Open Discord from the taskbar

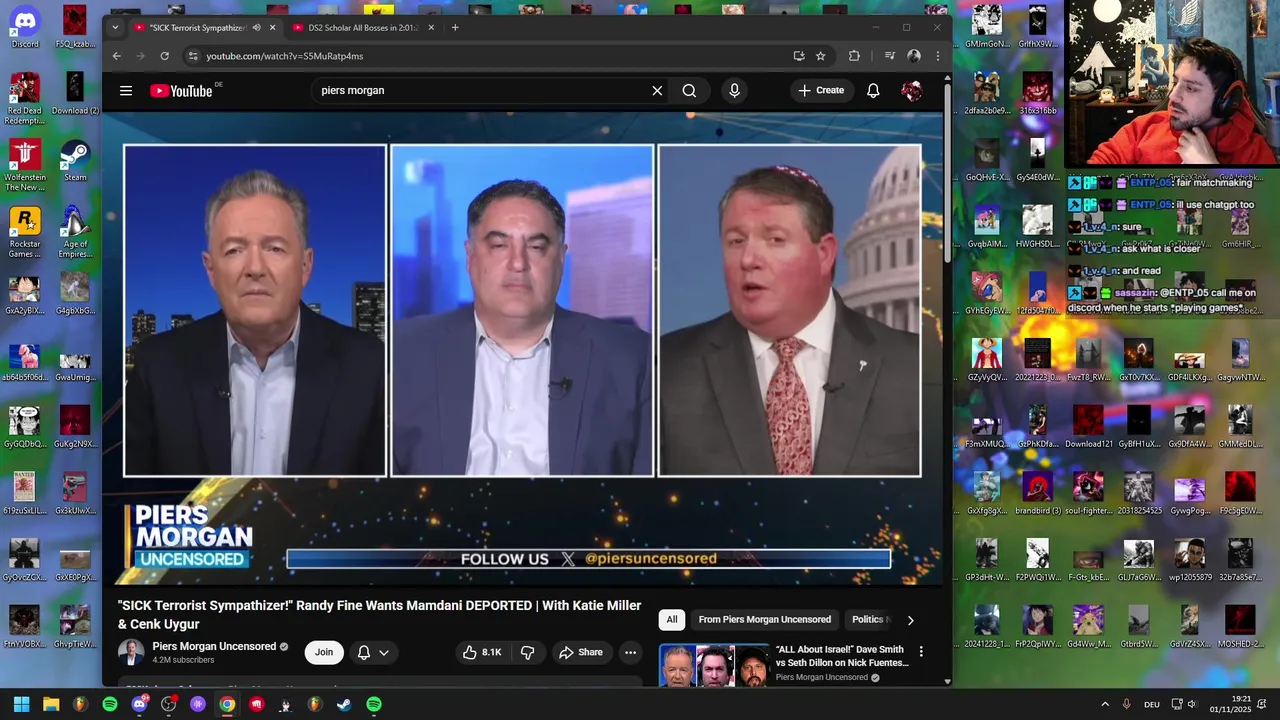(x=139, y=704)
